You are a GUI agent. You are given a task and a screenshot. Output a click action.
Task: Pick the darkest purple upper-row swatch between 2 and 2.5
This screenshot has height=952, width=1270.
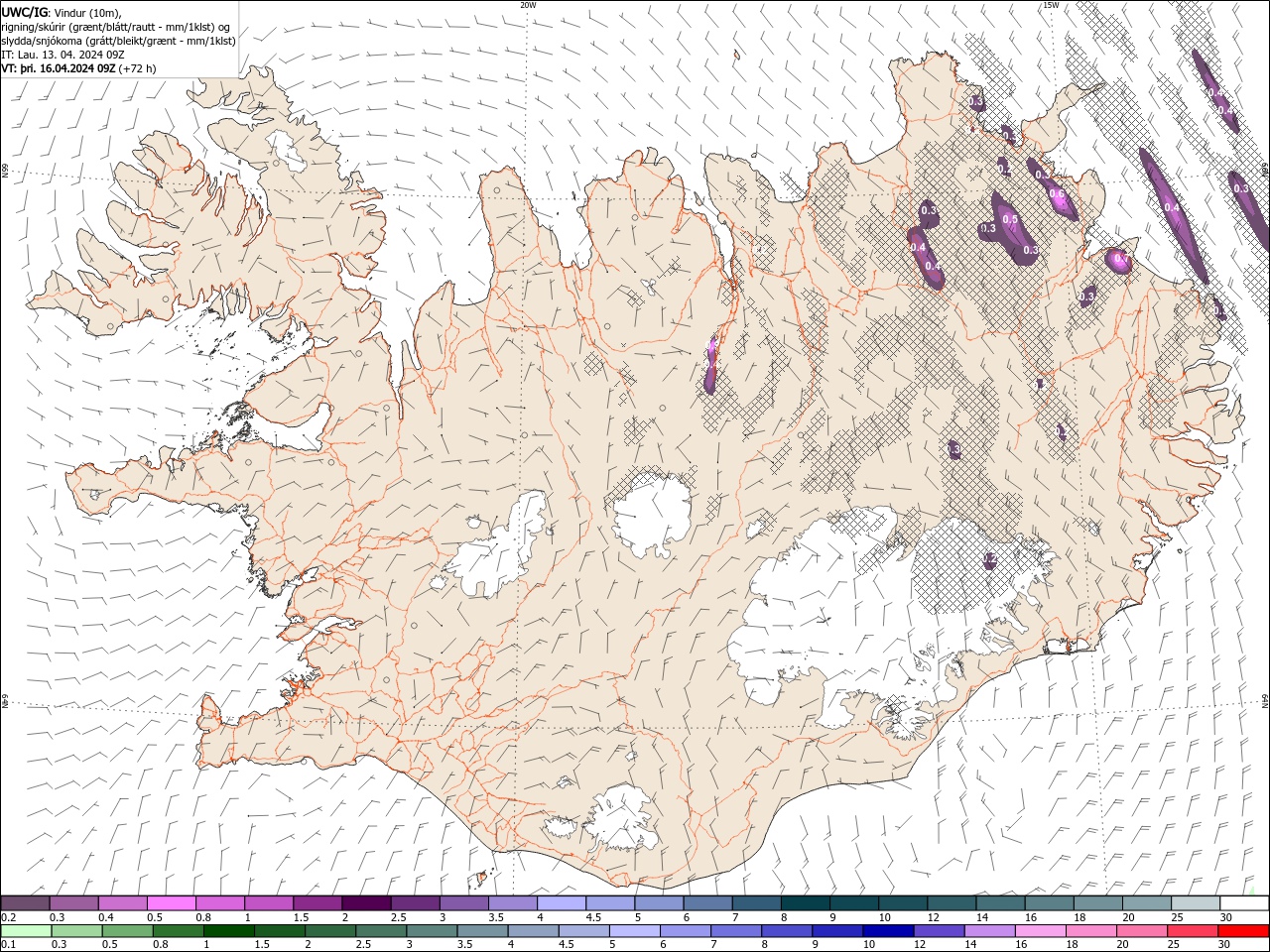[x=366, y=903]
